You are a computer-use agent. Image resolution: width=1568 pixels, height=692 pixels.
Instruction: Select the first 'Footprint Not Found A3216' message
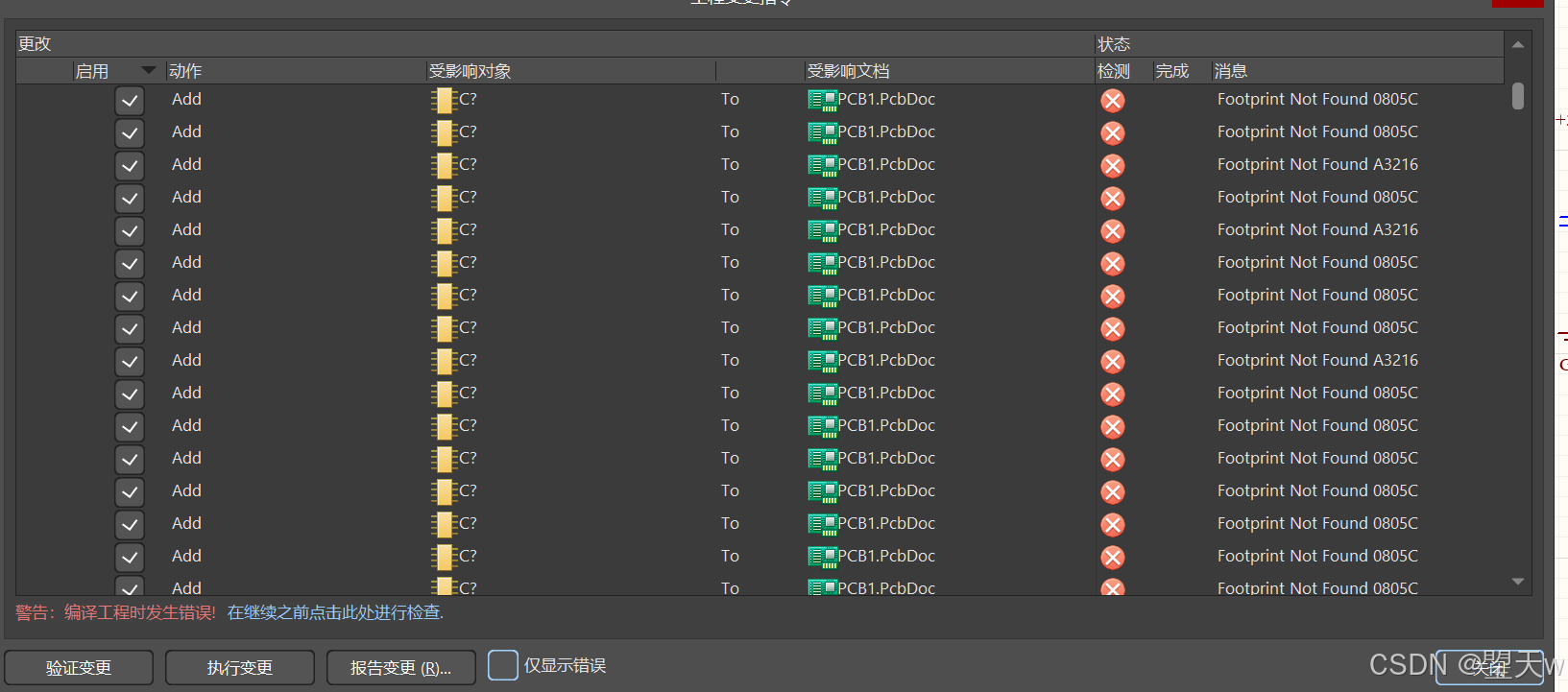1317,164
